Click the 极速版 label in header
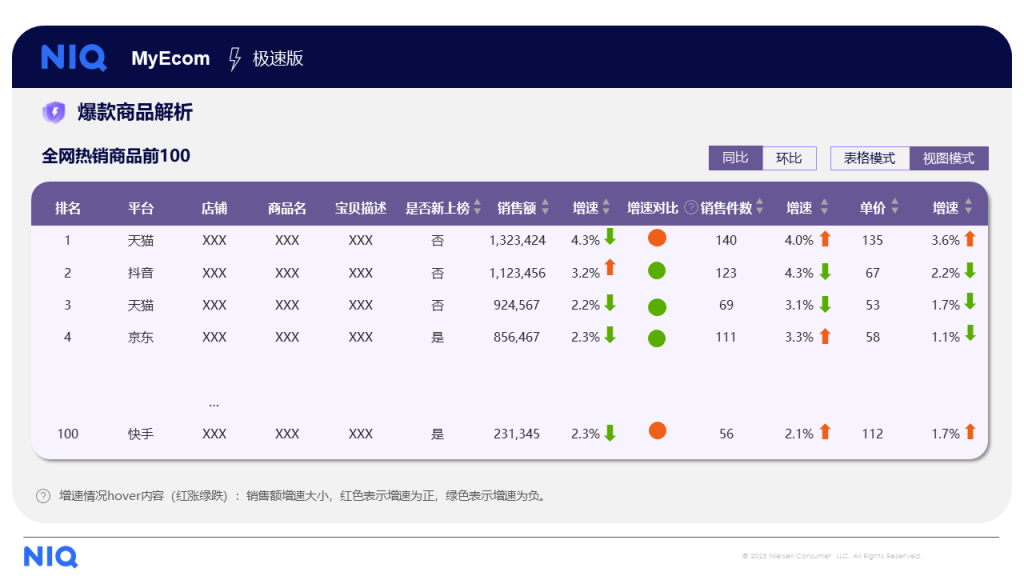1024x576 pixels. (278, 59)
